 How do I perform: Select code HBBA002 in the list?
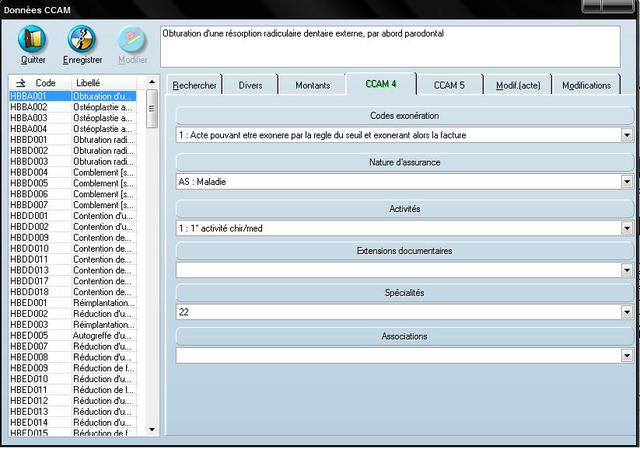tap(29, 107)
